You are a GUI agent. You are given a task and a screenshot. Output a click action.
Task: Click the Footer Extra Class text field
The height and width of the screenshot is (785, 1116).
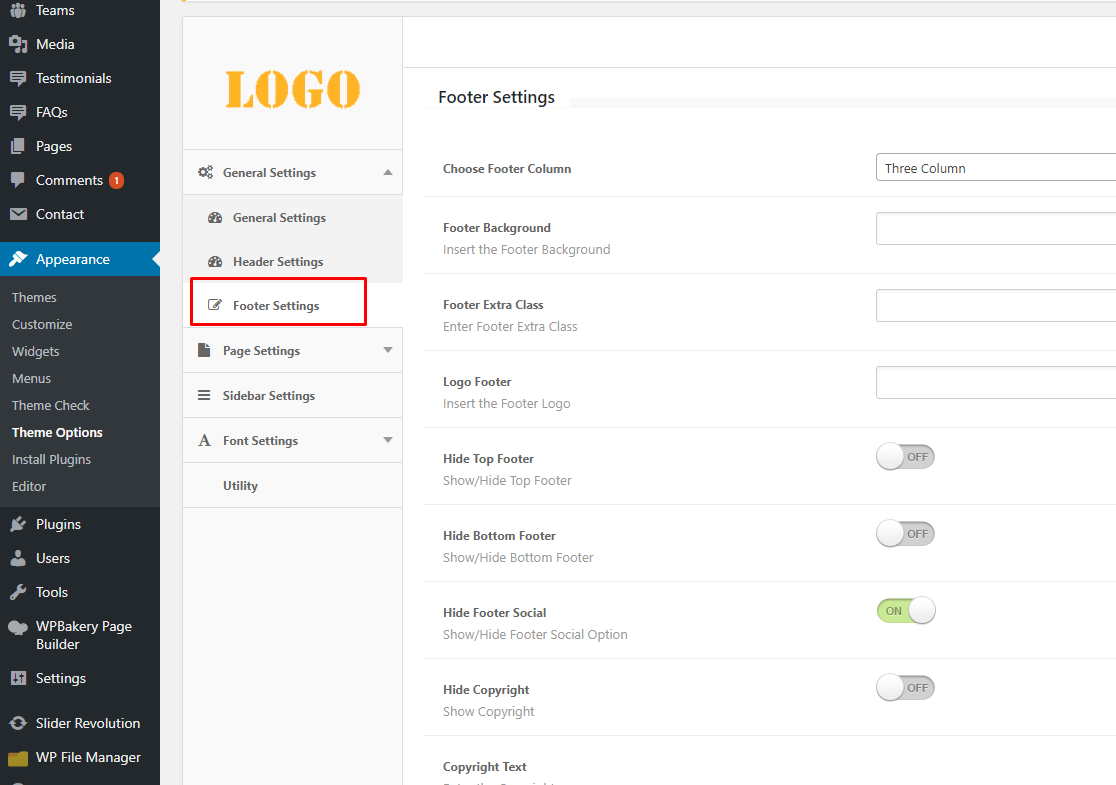995,306
